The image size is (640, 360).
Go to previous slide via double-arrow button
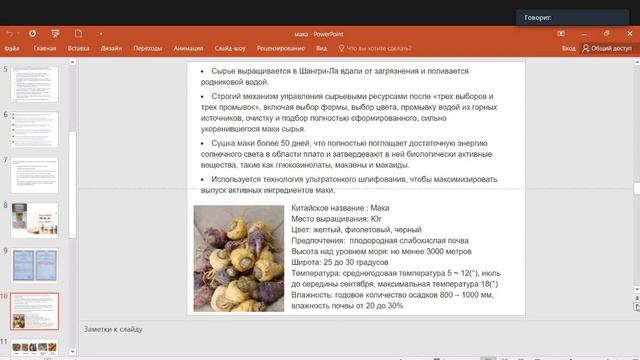pyautogui.click(x=637, y=298)
